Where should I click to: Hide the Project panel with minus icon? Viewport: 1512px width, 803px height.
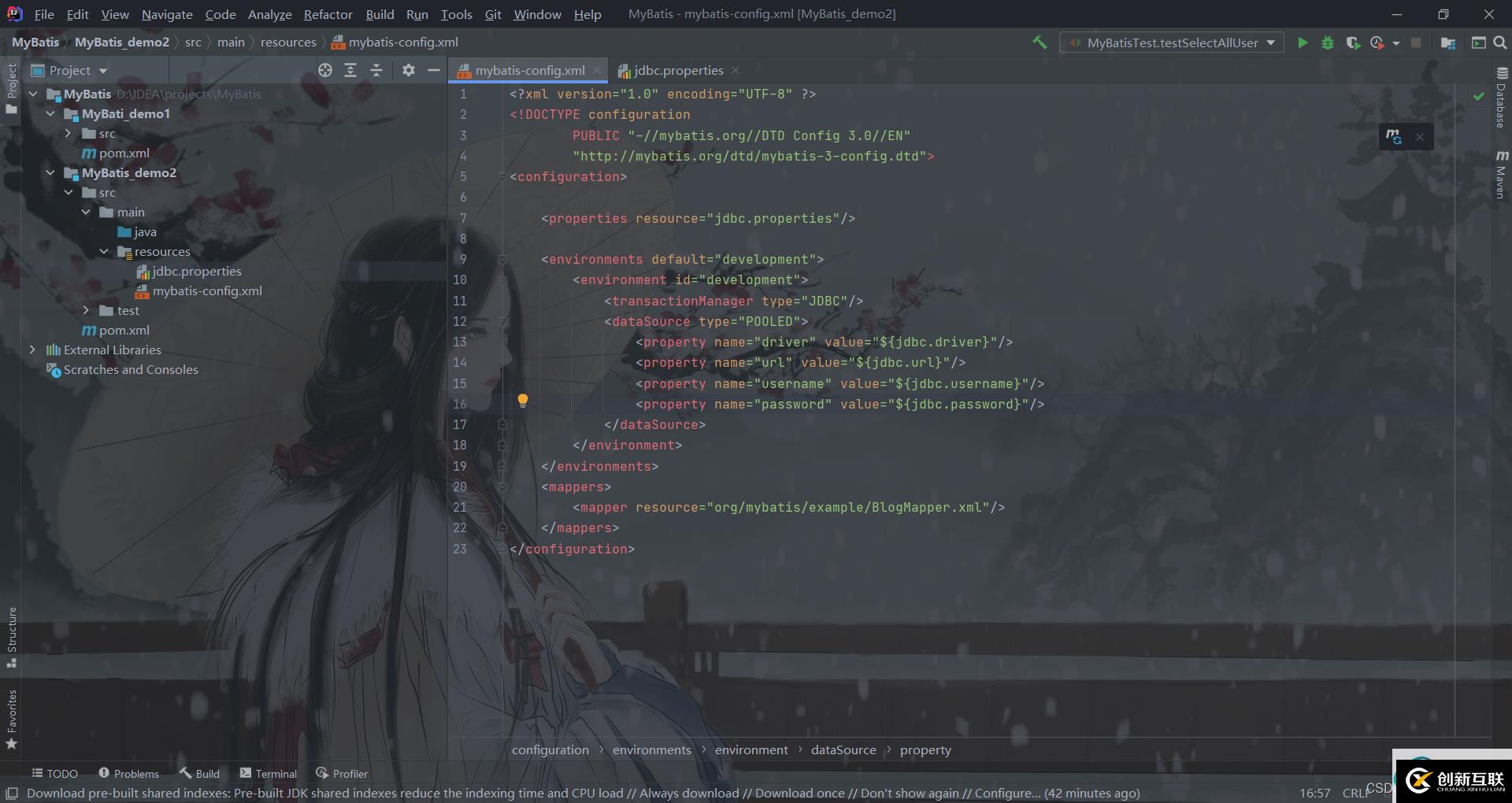pos(433,70)
